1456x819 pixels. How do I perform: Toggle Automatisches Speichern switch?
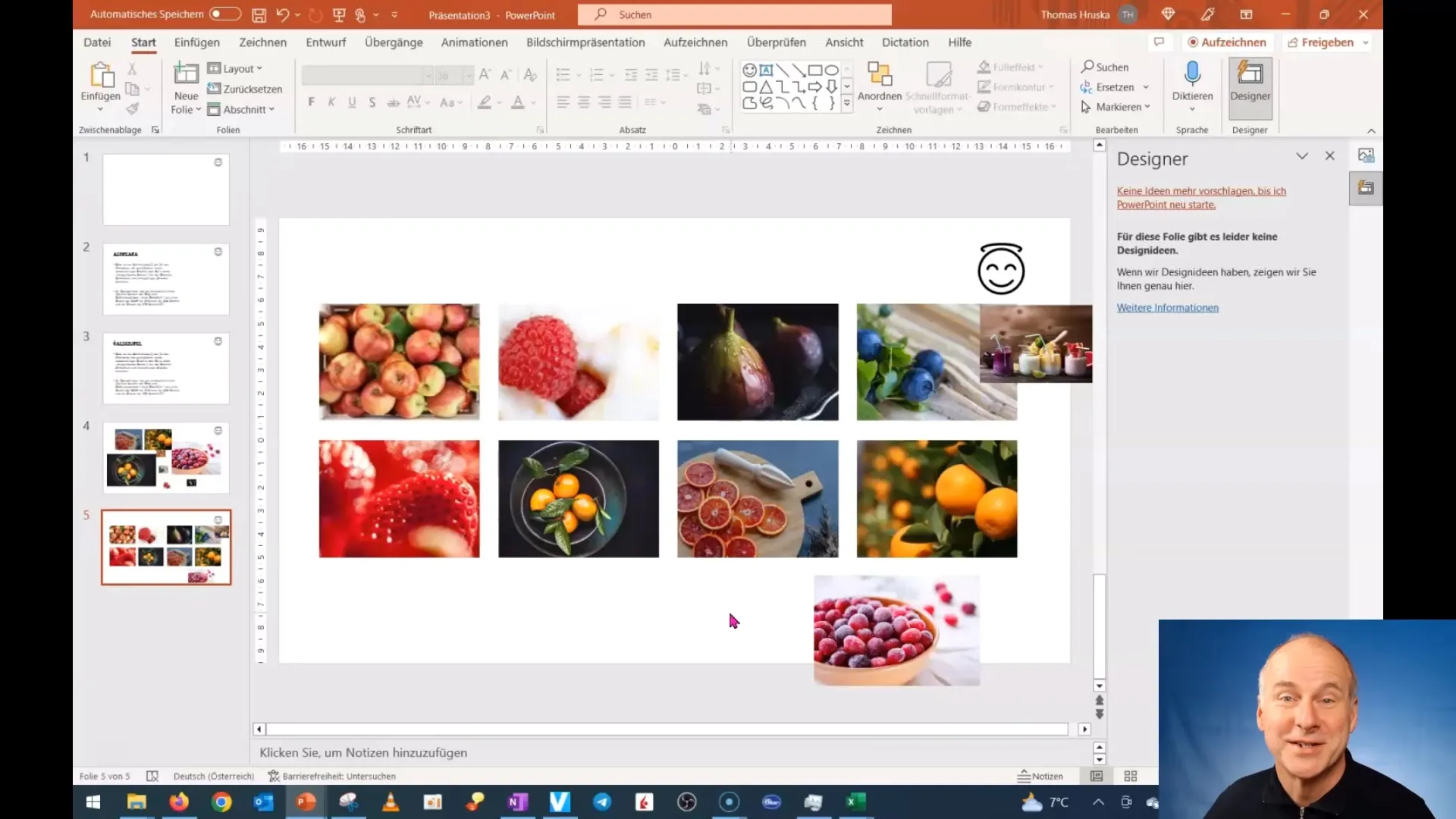pos(224,14)
